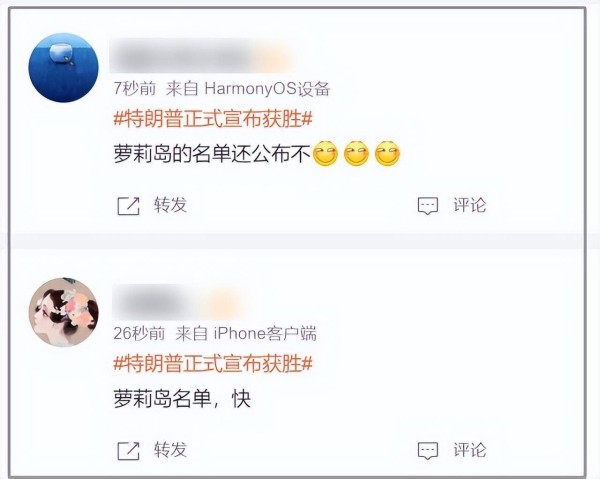Open the painted portrait avatar of the second poster
600x479 pixels.
(x=64, y=312)
